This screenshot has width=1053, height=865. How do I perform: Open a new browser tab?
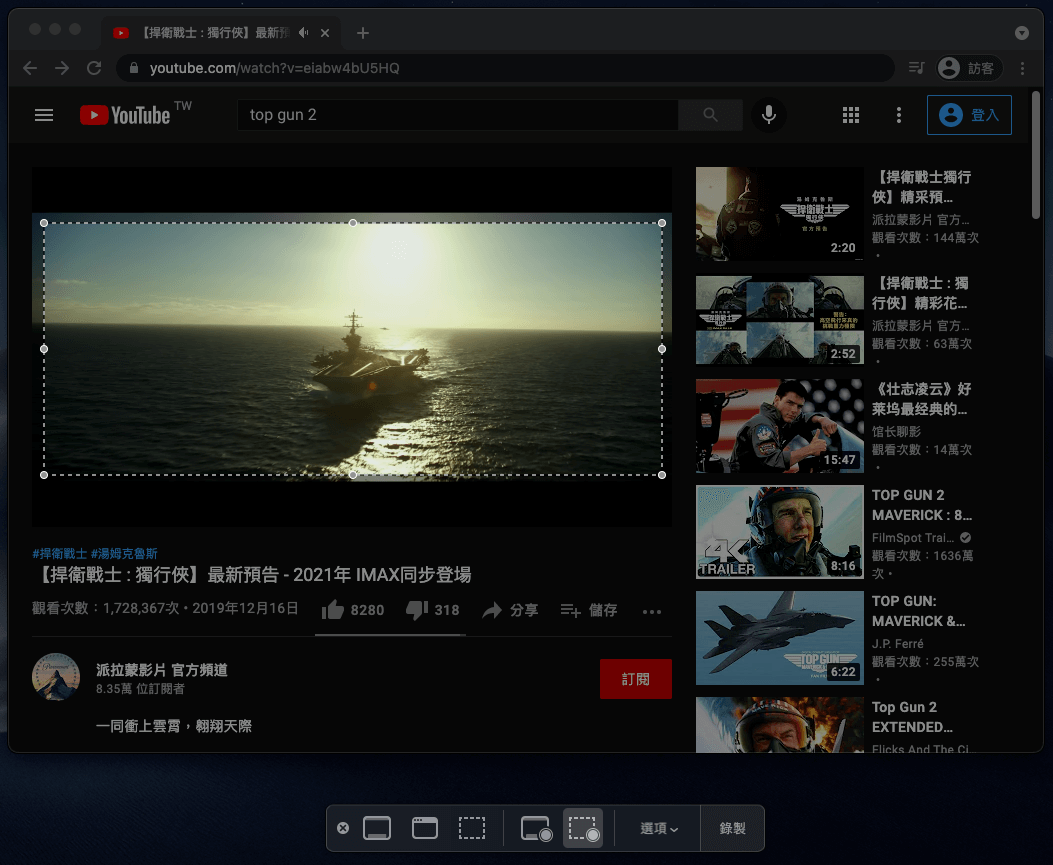pyautogui.click(x=363, y=32)
